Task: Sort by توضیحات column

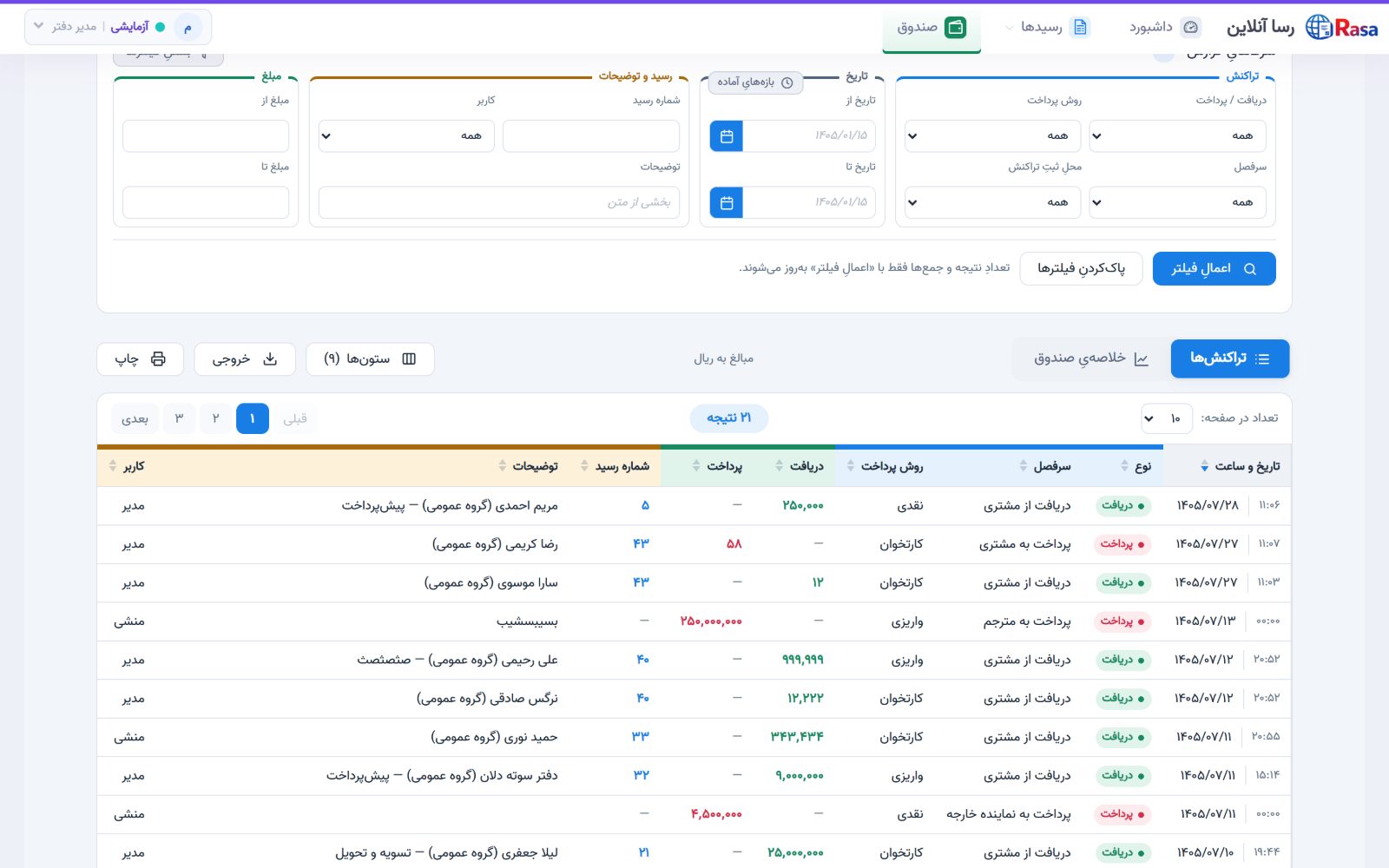Action: click(528, 467)
